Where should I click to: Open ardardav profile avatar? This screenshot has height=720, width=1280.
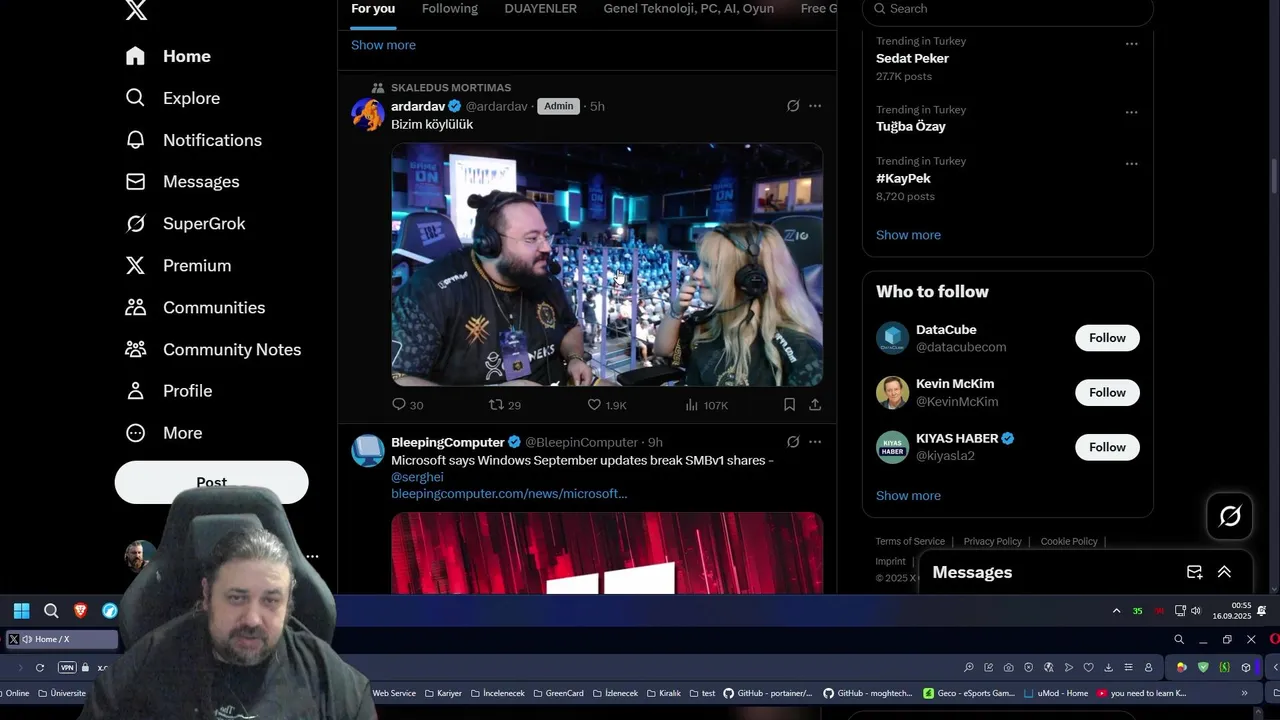(367, 114)
